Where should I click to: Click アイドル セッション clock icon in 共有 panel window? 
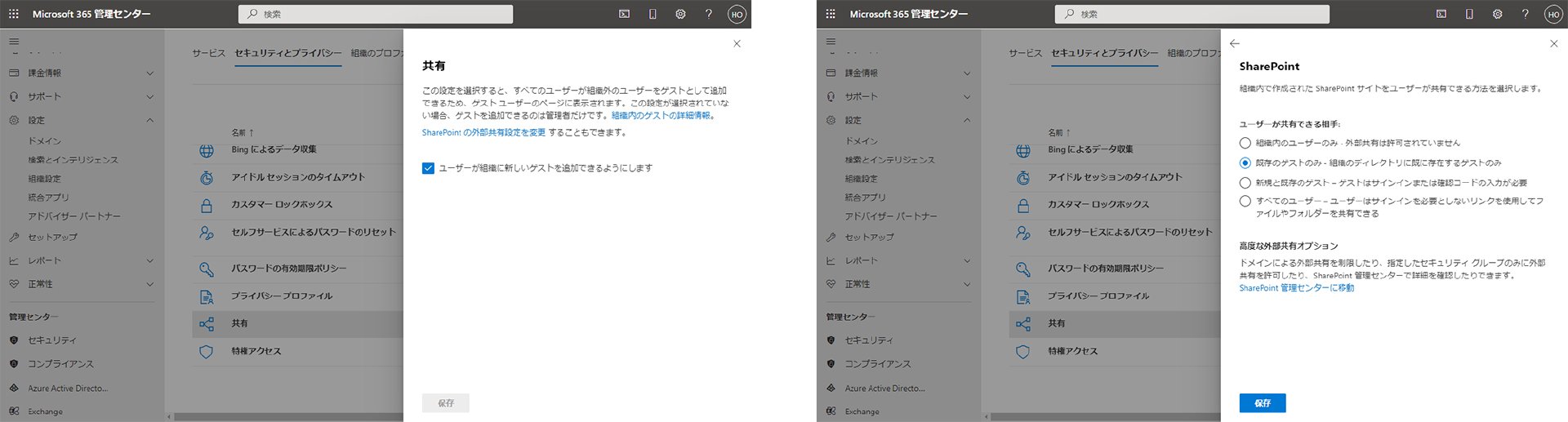pyautogui.click(x=207, y=177)
